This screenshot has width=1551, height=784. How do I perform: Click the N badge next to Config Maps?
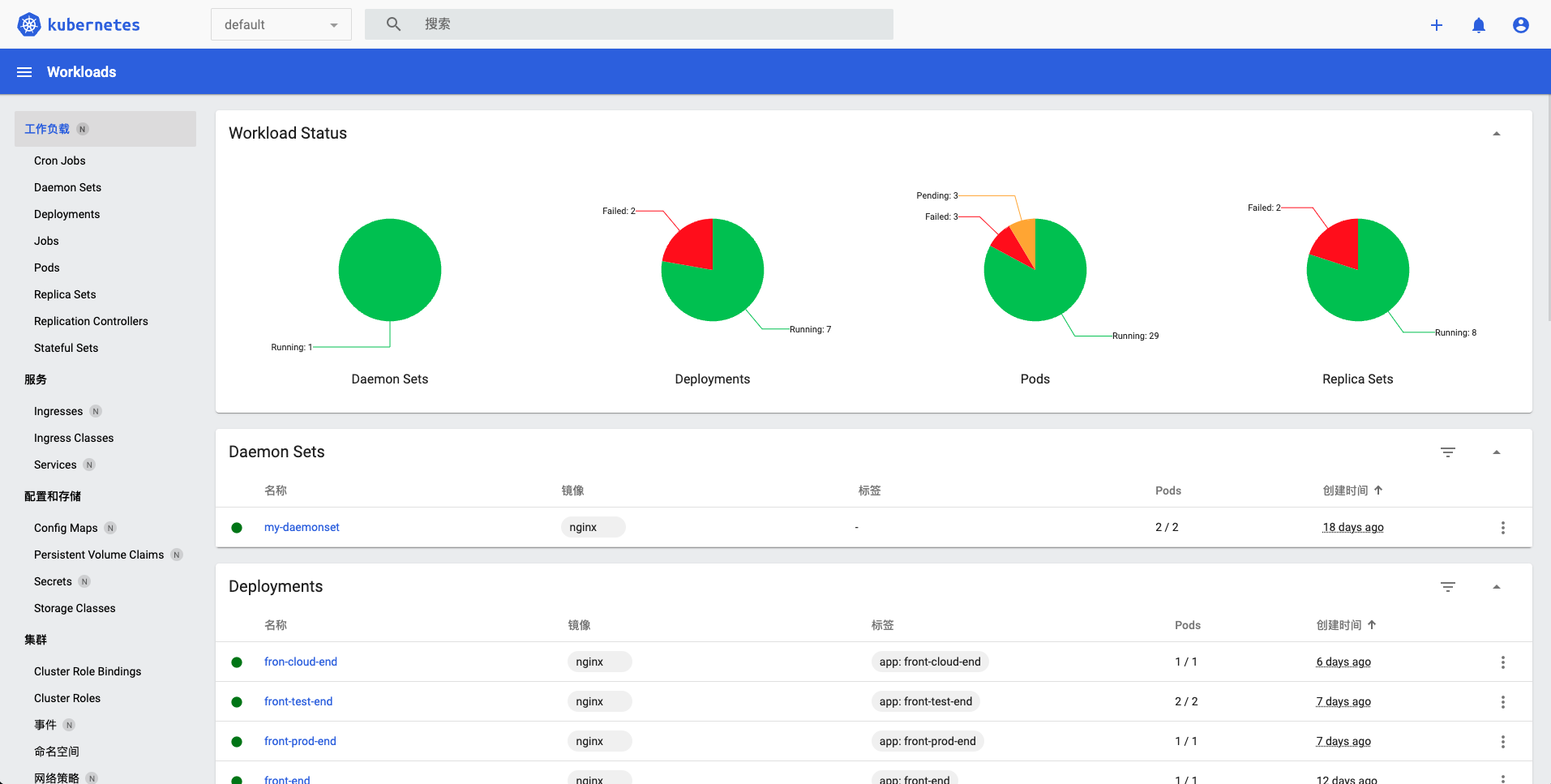111,528
